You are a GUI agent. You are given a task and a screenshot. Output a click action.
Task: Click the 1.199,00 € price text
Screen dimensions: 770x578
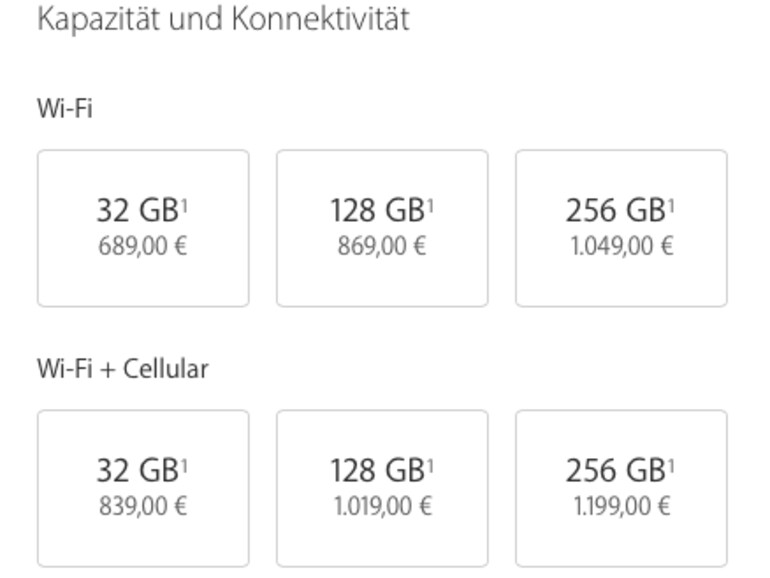[621, 507]
